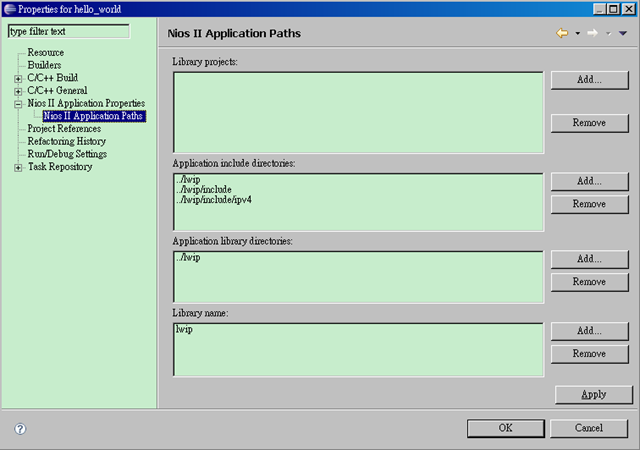Click the Cancel button
This screenshot has height=450, width=640.
point(589,428)
